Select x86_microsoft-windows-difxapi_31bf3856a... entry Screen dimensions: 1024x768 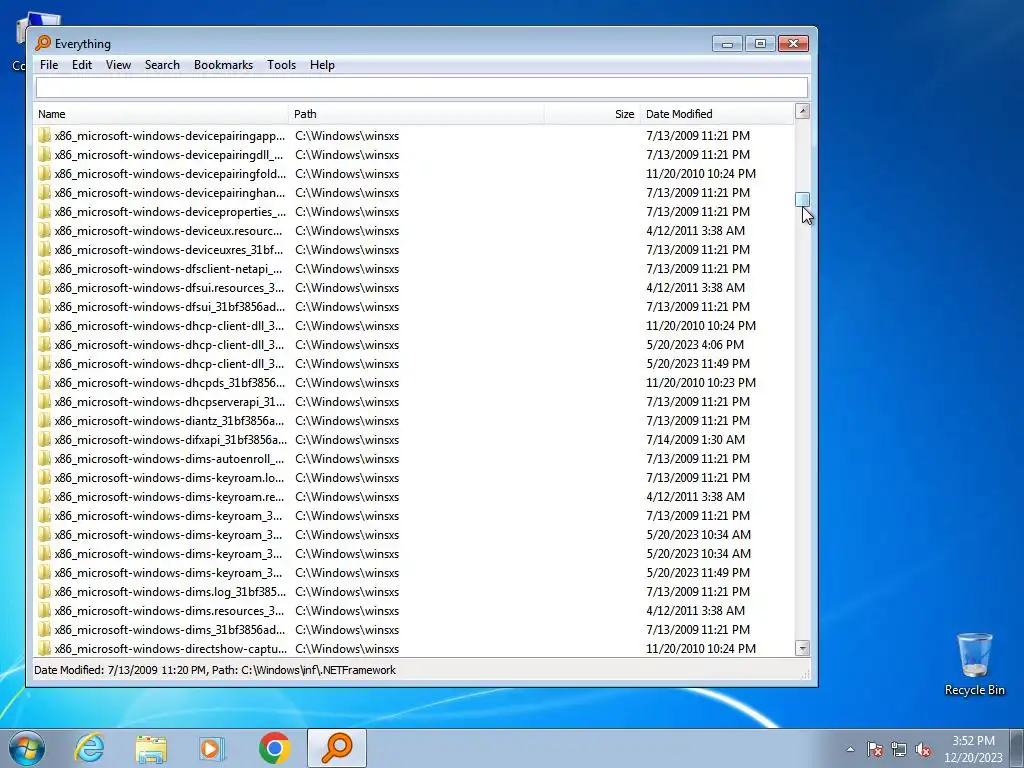pos(170,440)
